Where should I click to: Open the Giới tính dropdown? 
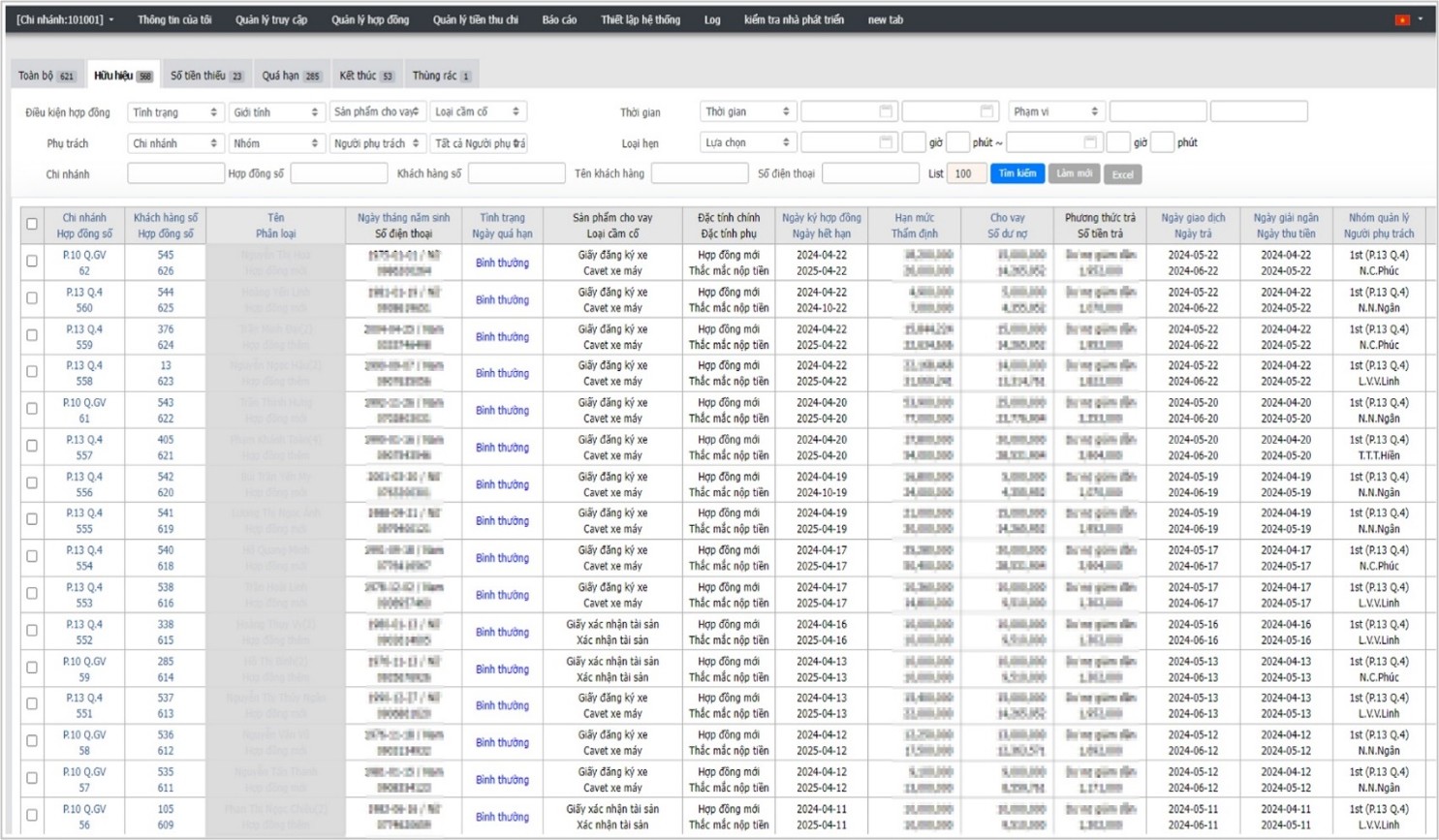(x=275, y=112)
